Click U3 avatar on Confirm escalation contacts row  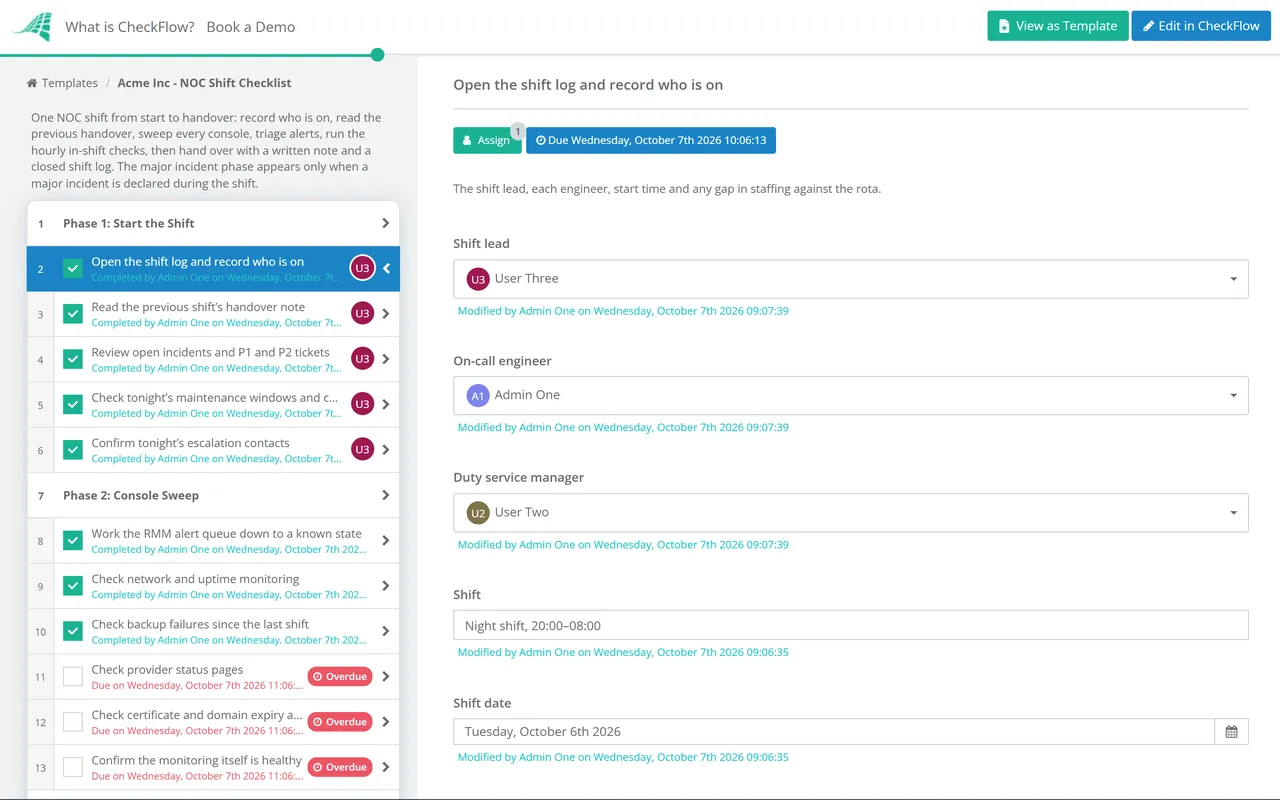[x=362, y=450]
